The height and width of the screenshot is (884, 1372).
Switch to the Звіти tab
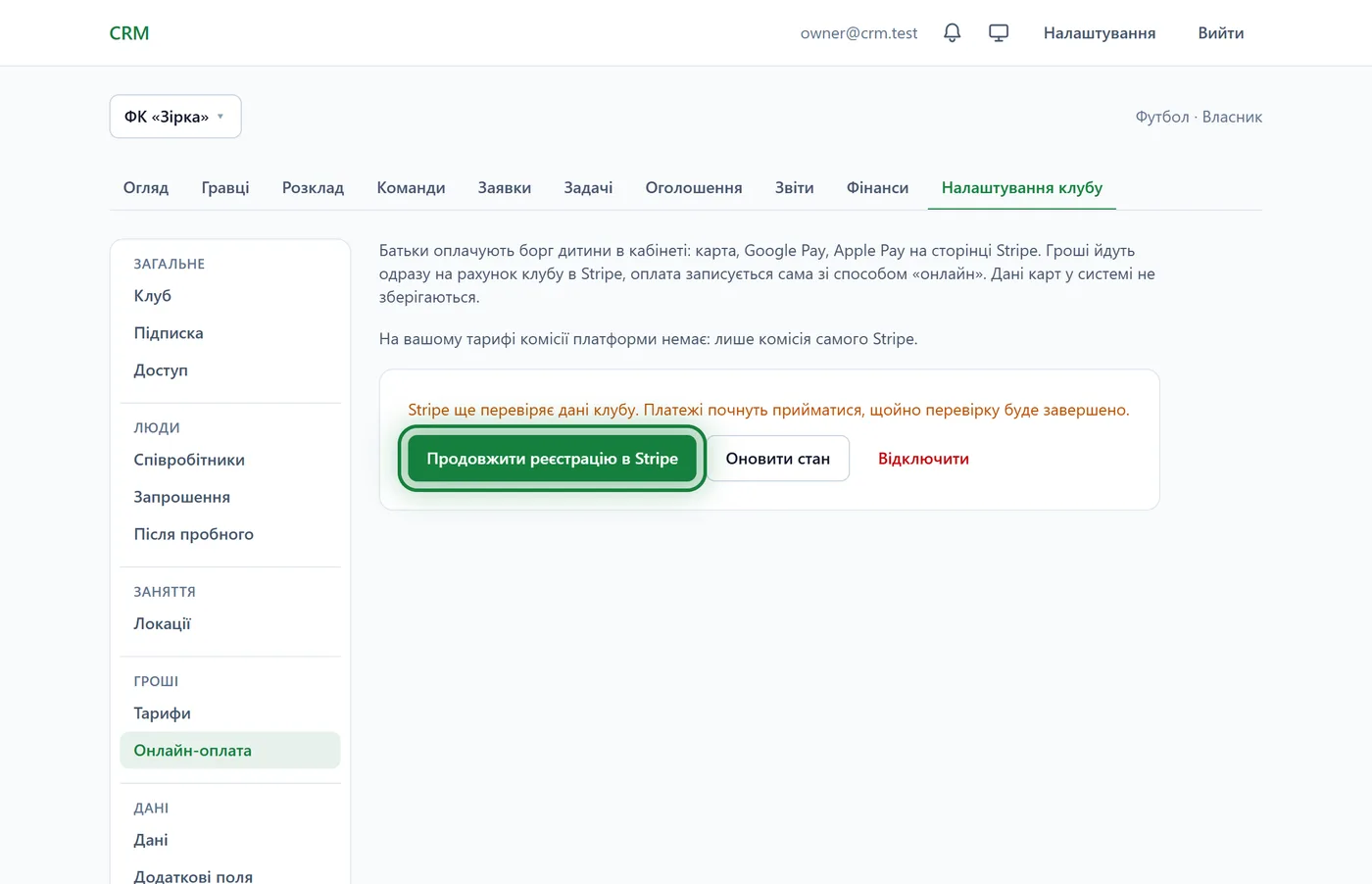coord(795,187)
